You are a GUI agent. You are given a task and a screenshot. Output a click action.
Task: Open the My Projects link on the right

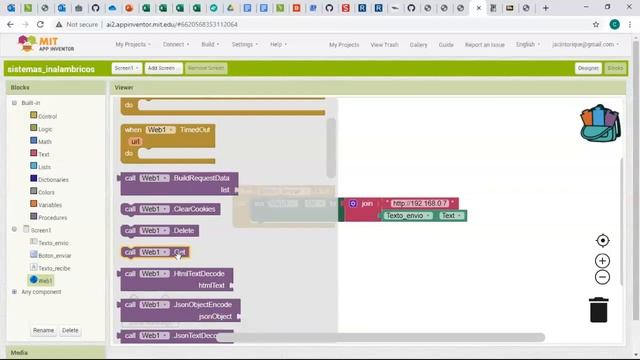pyautogui.click(x=344, y=44)
